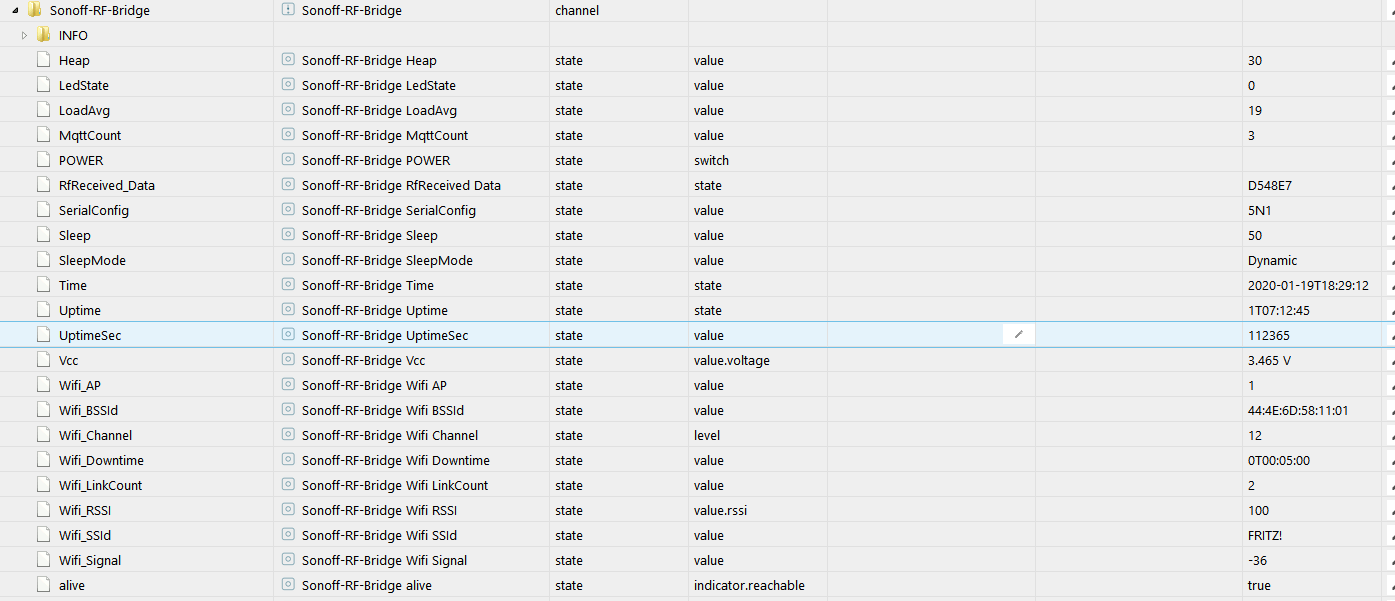The image size is (1395, 601).
Task: Click the role cell 'indicator.reachable' for alive
Action: pyautogui.click(x=749, y=585)
